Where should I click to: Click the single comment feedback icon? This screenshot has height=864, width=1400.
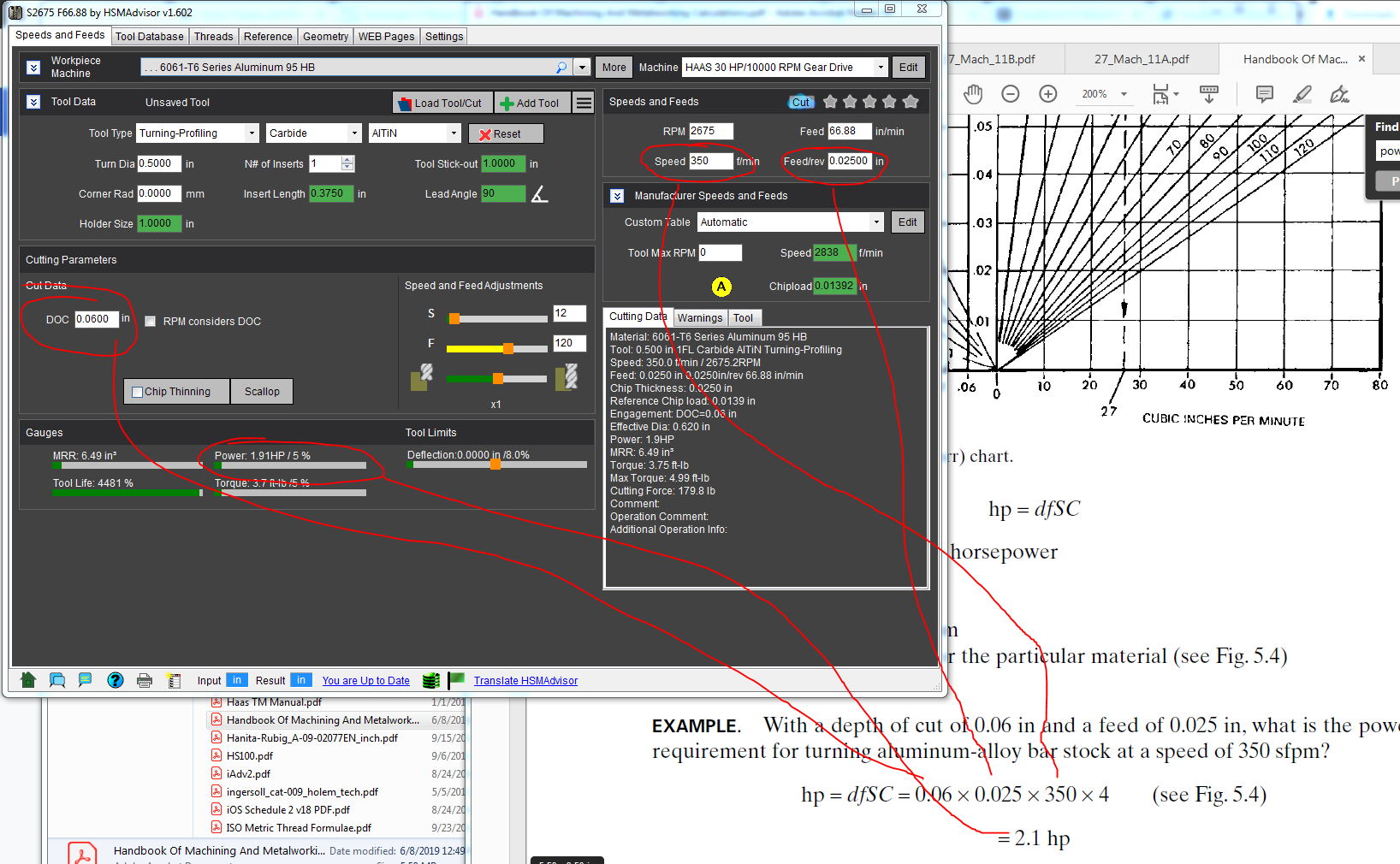pyautogui.click(x=85, y=680)
